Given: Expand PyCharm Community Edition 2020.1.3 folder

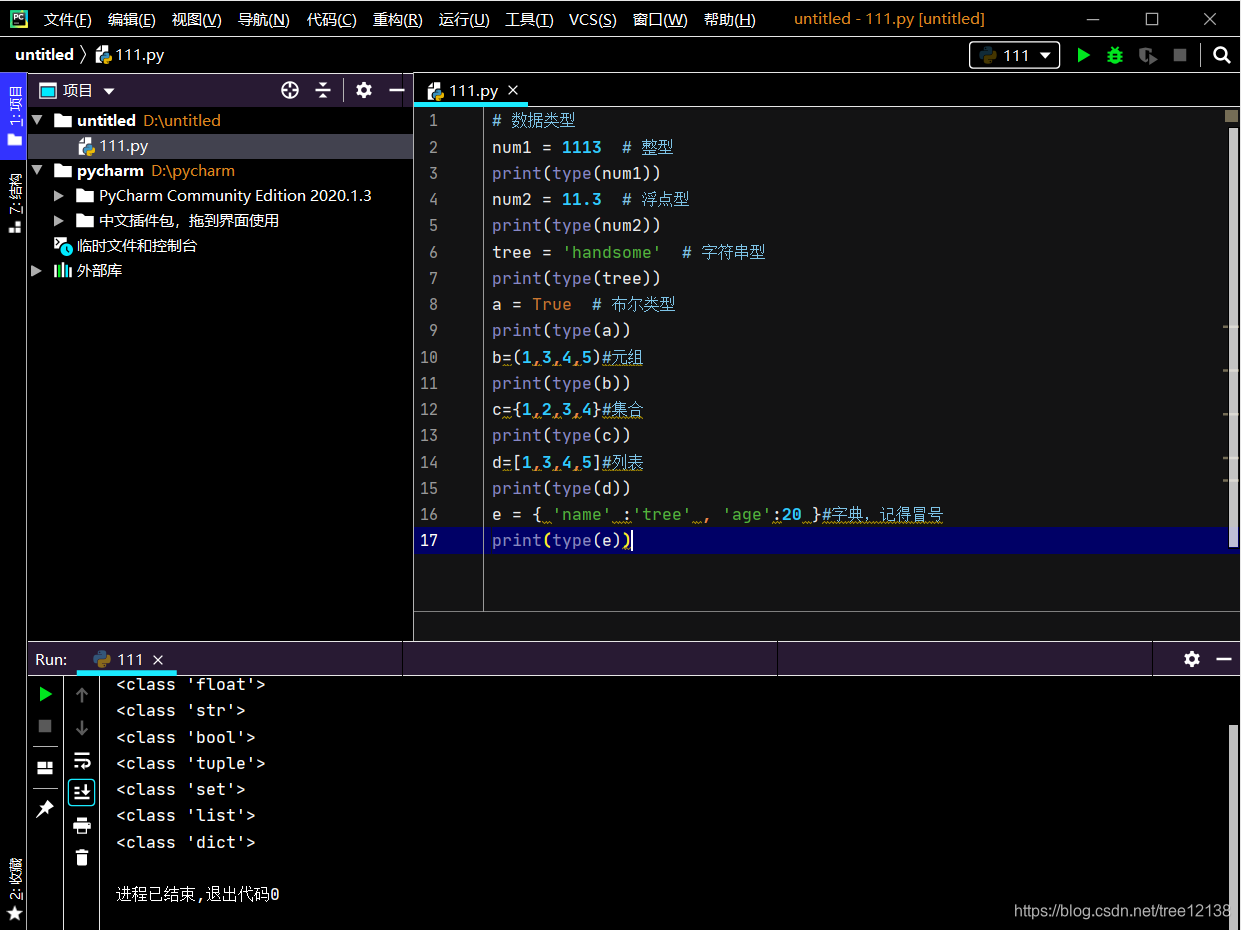Looking at the screenshot, I should [59, 196].
